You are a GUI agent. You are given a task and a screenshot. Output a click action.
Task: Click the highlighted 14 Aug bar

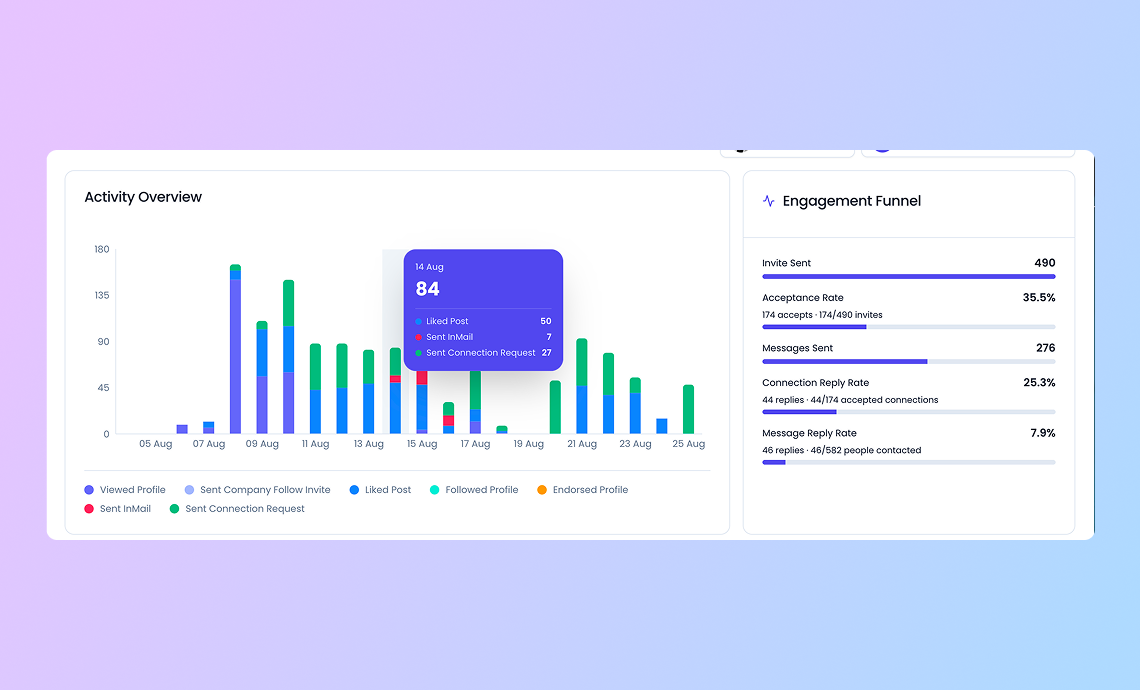(396, 390)
